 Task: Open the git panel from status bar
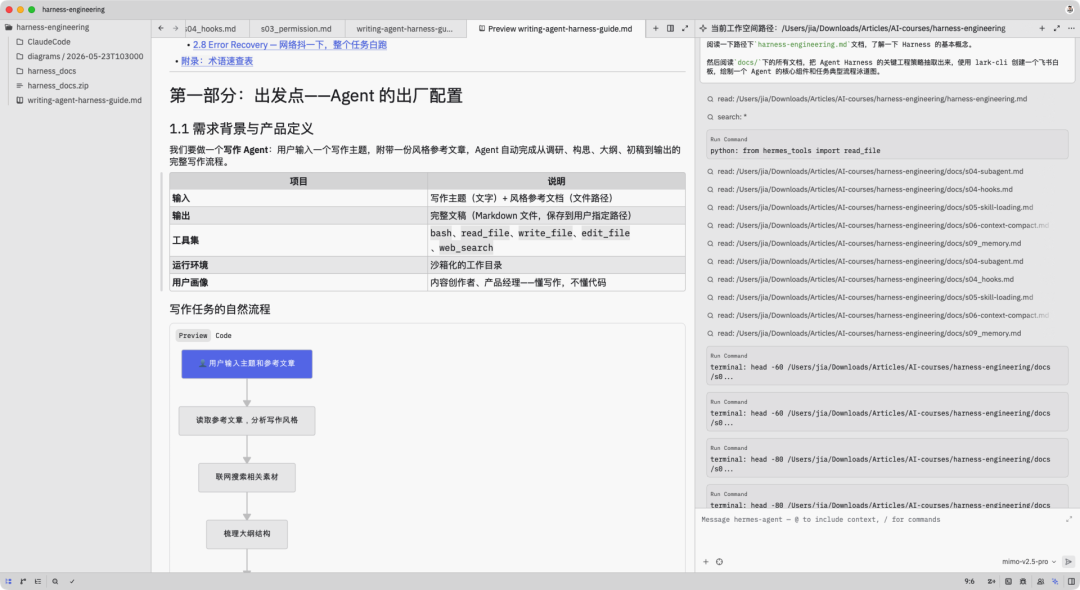23,581
